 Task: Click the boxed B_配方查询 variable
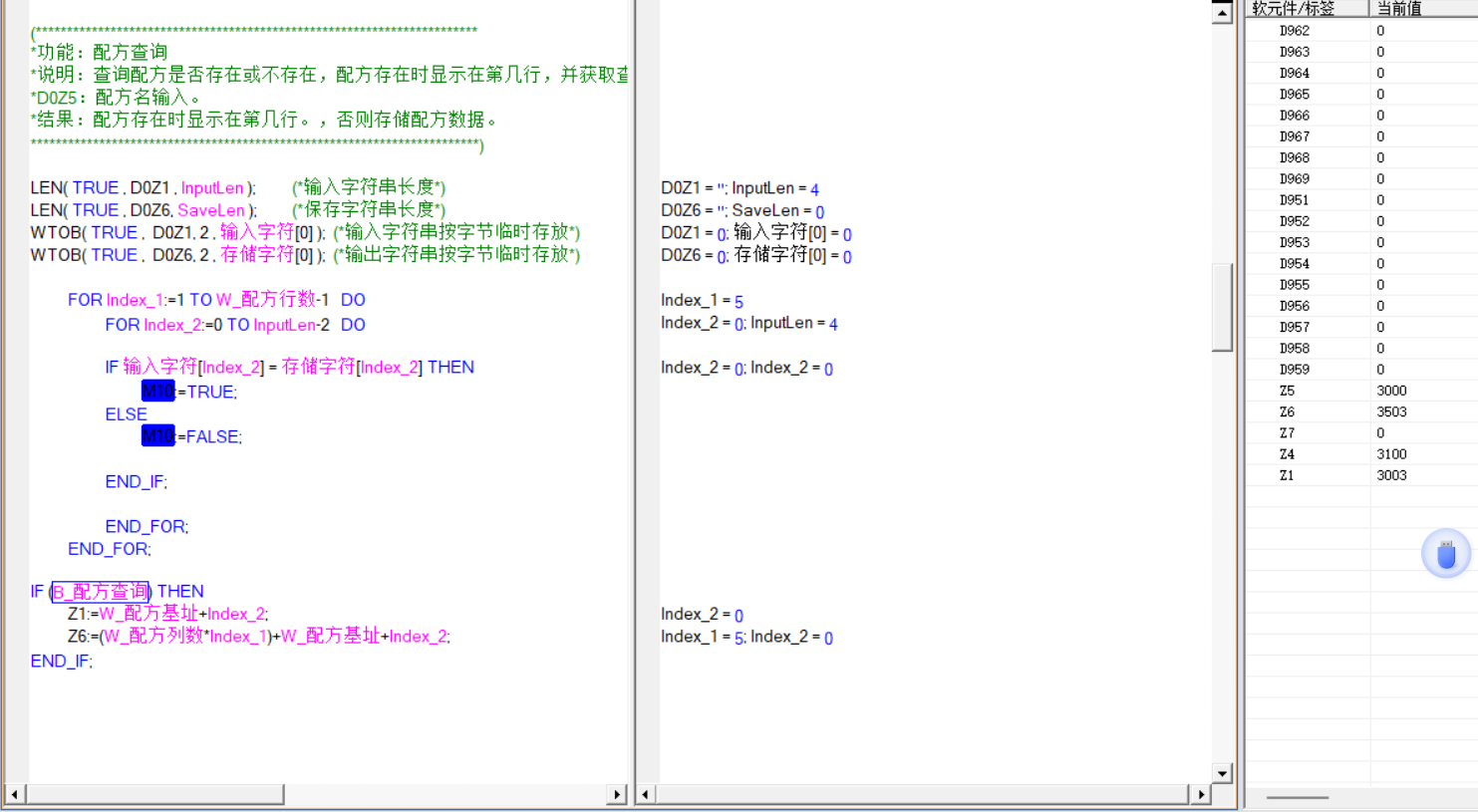tap(100, 592)
